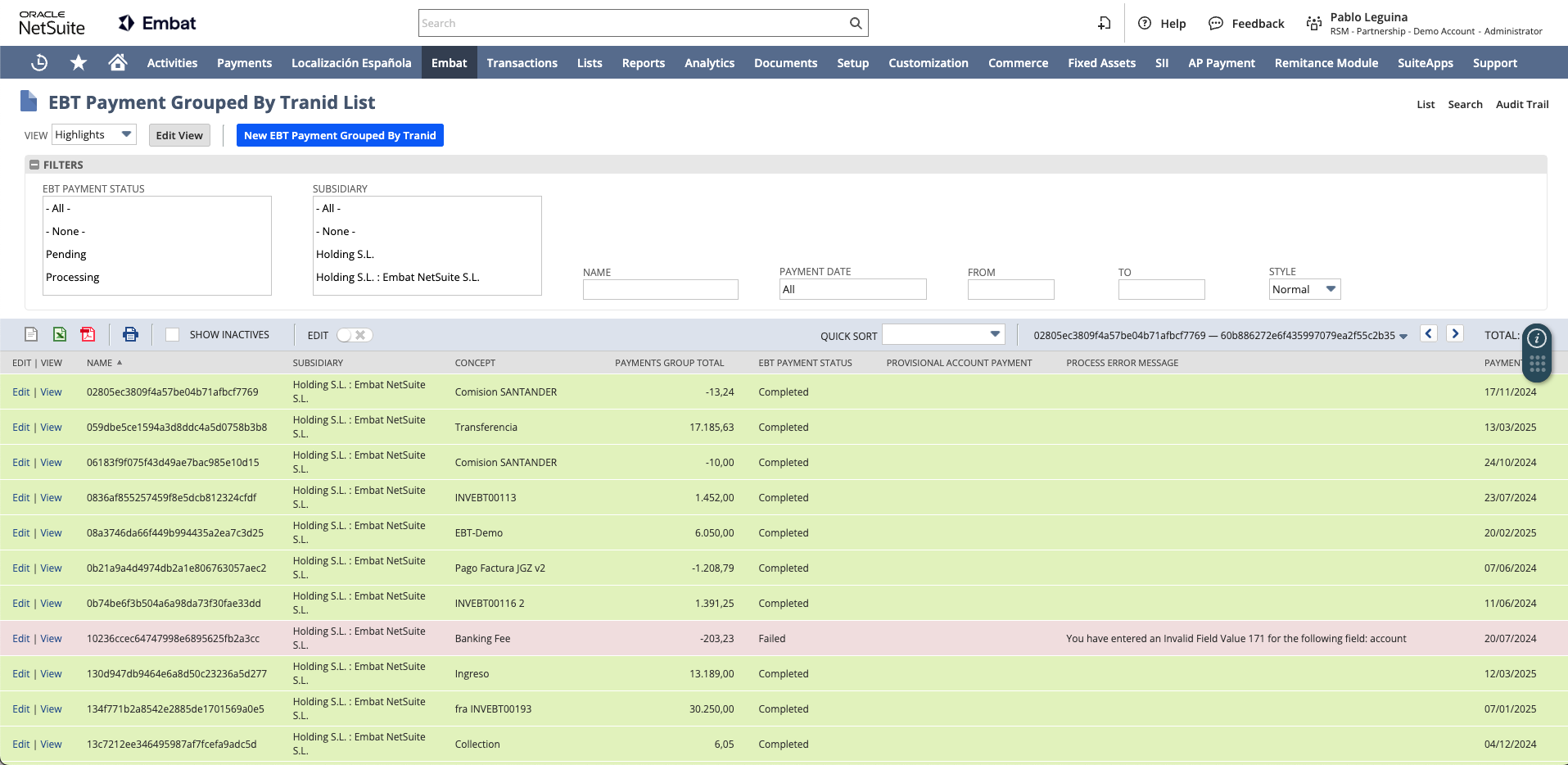Open the Quick Sort dropdown

coord(943,334)
